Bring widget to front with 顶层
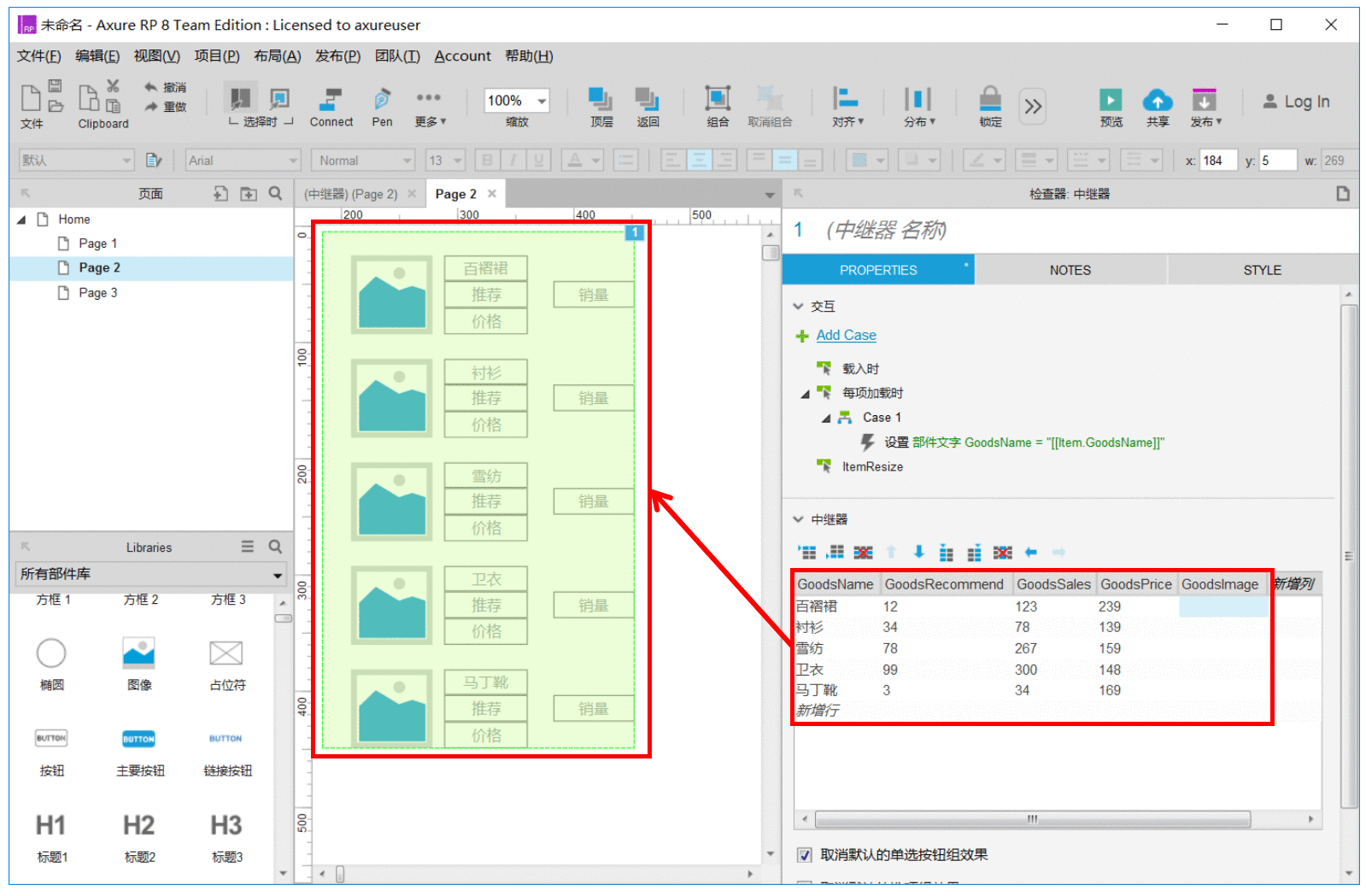 (x=601, y=107)
